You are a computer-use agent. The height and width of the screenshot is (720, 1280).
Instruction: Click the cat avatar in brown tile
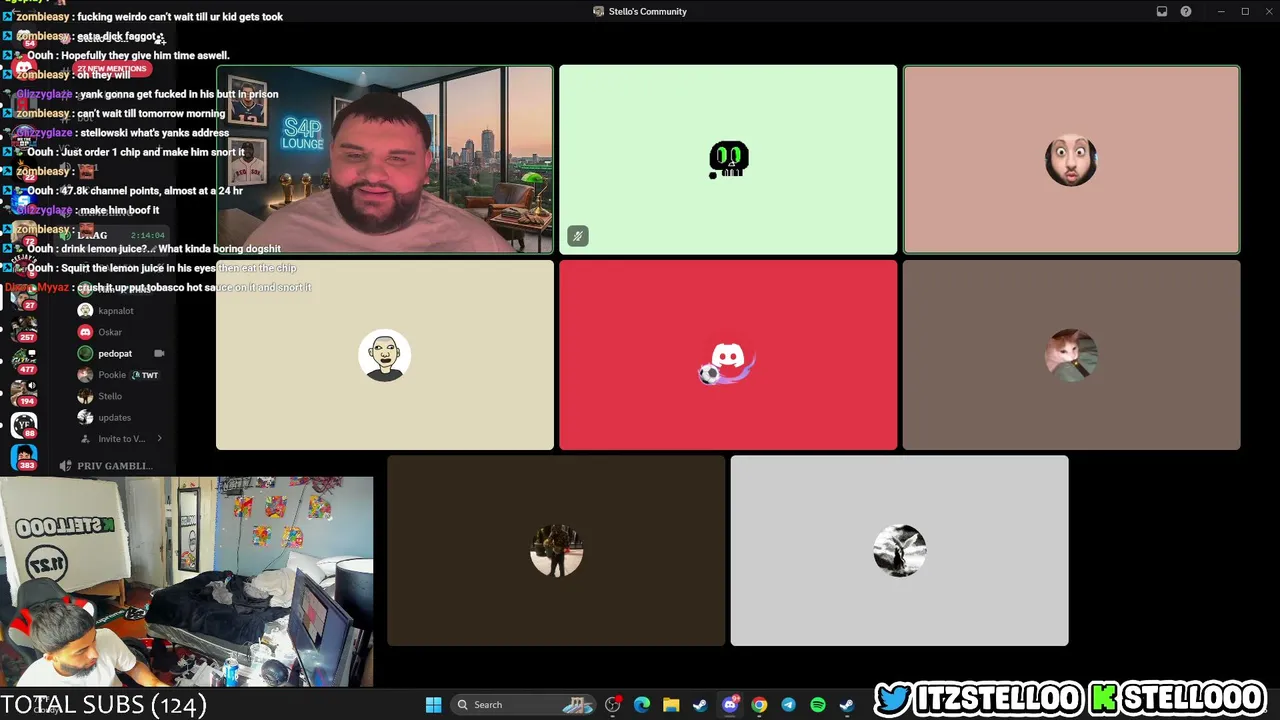coord(1071,355)
